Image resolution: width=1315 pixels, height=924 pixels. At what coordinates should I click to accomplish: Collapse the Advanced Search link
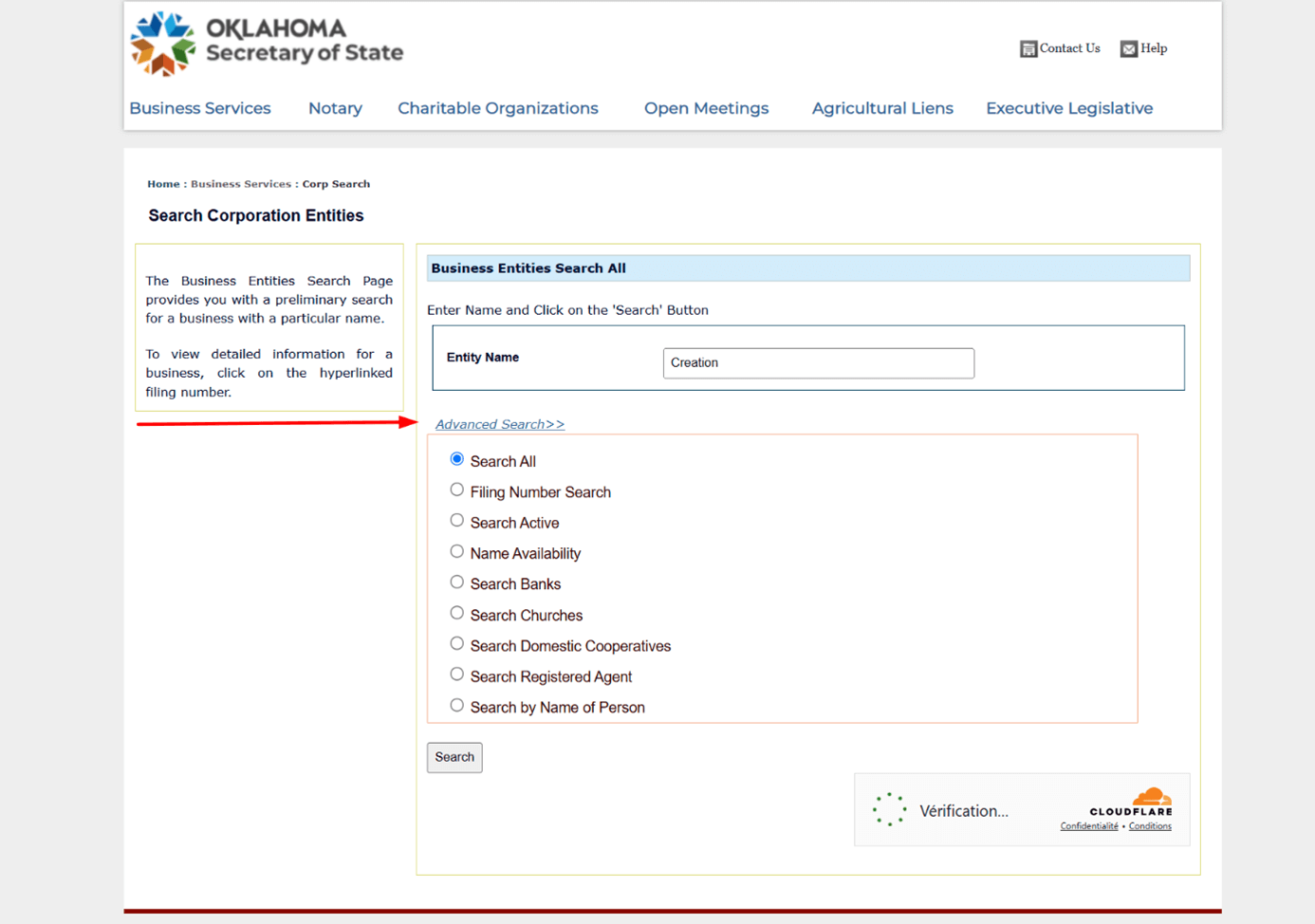[500, 424]
